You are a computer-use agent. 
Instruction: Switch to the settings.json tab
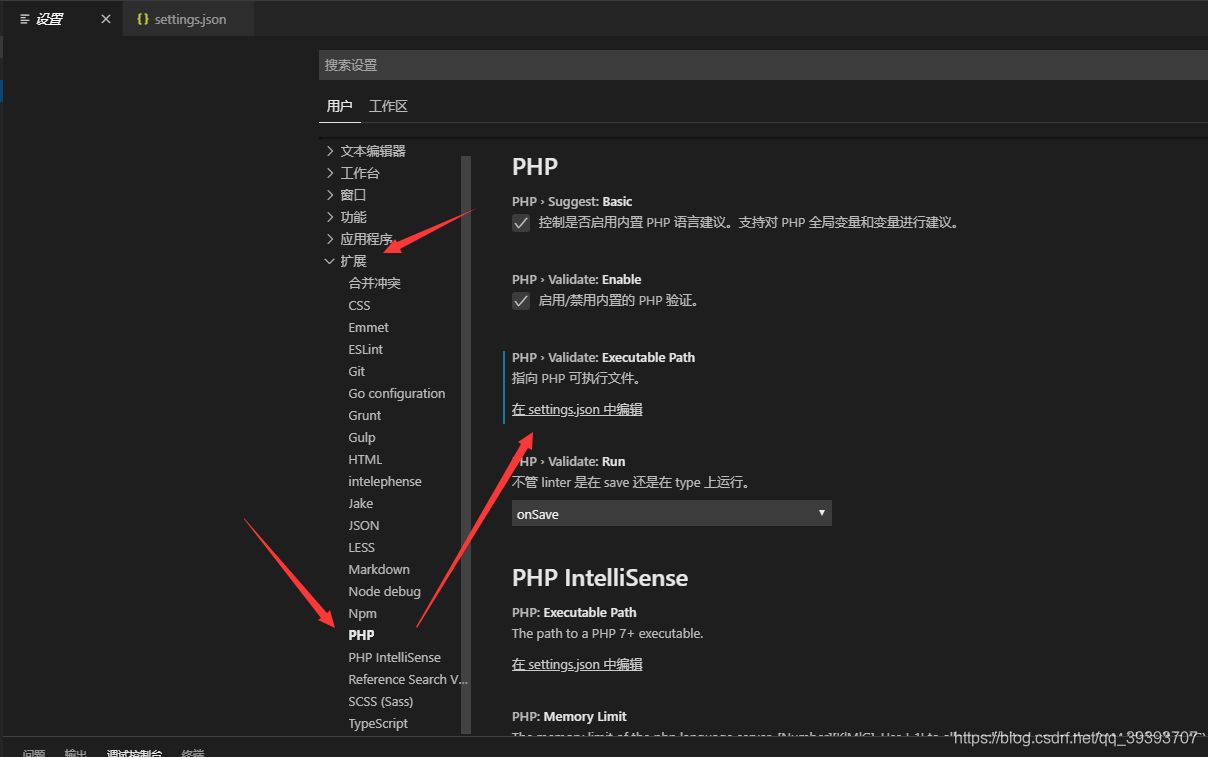pos(189,19)
